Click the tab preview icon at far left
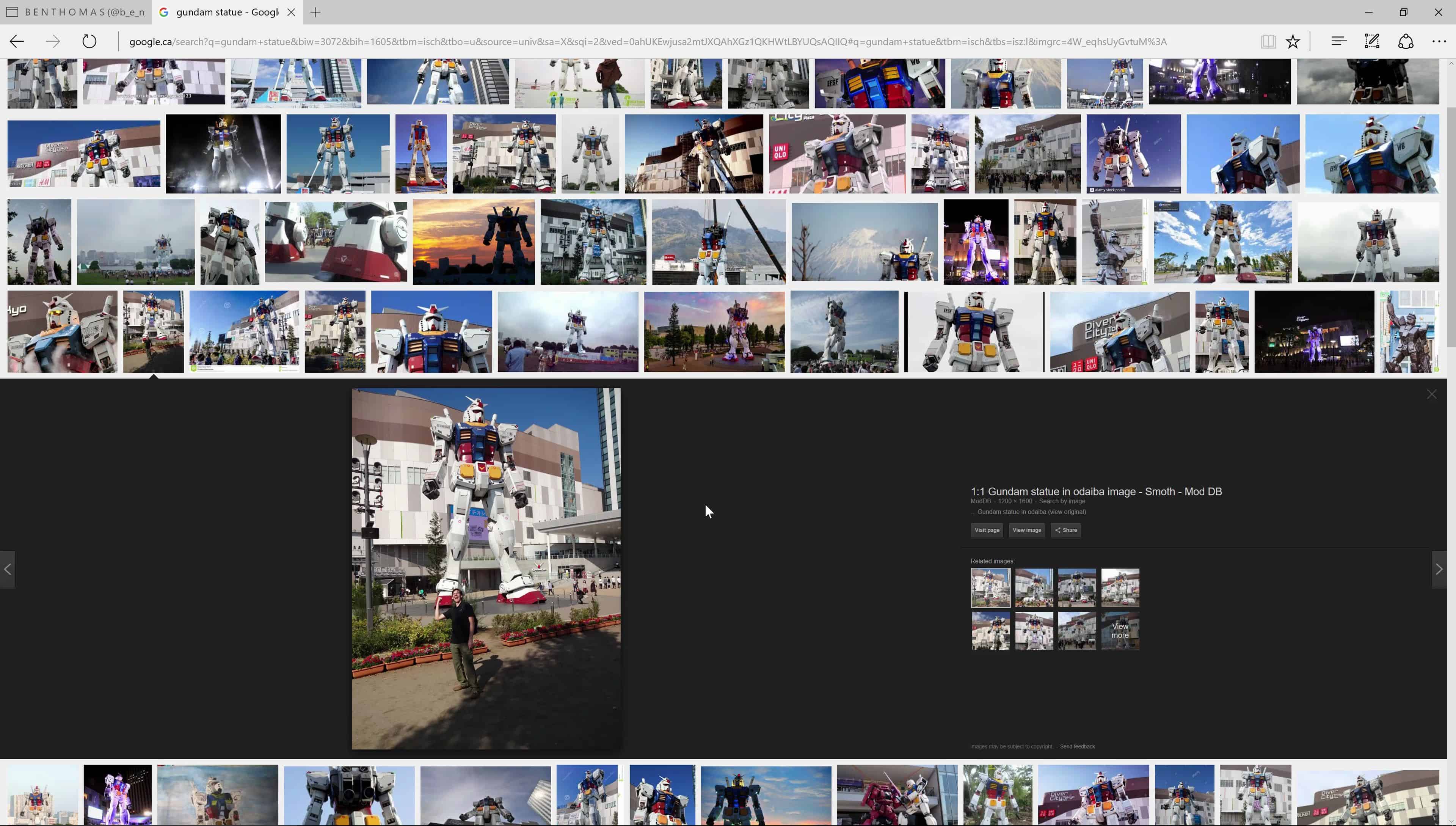Image resolution: width=1456 pixels, height=826 pixels. [x=12, y=12]
